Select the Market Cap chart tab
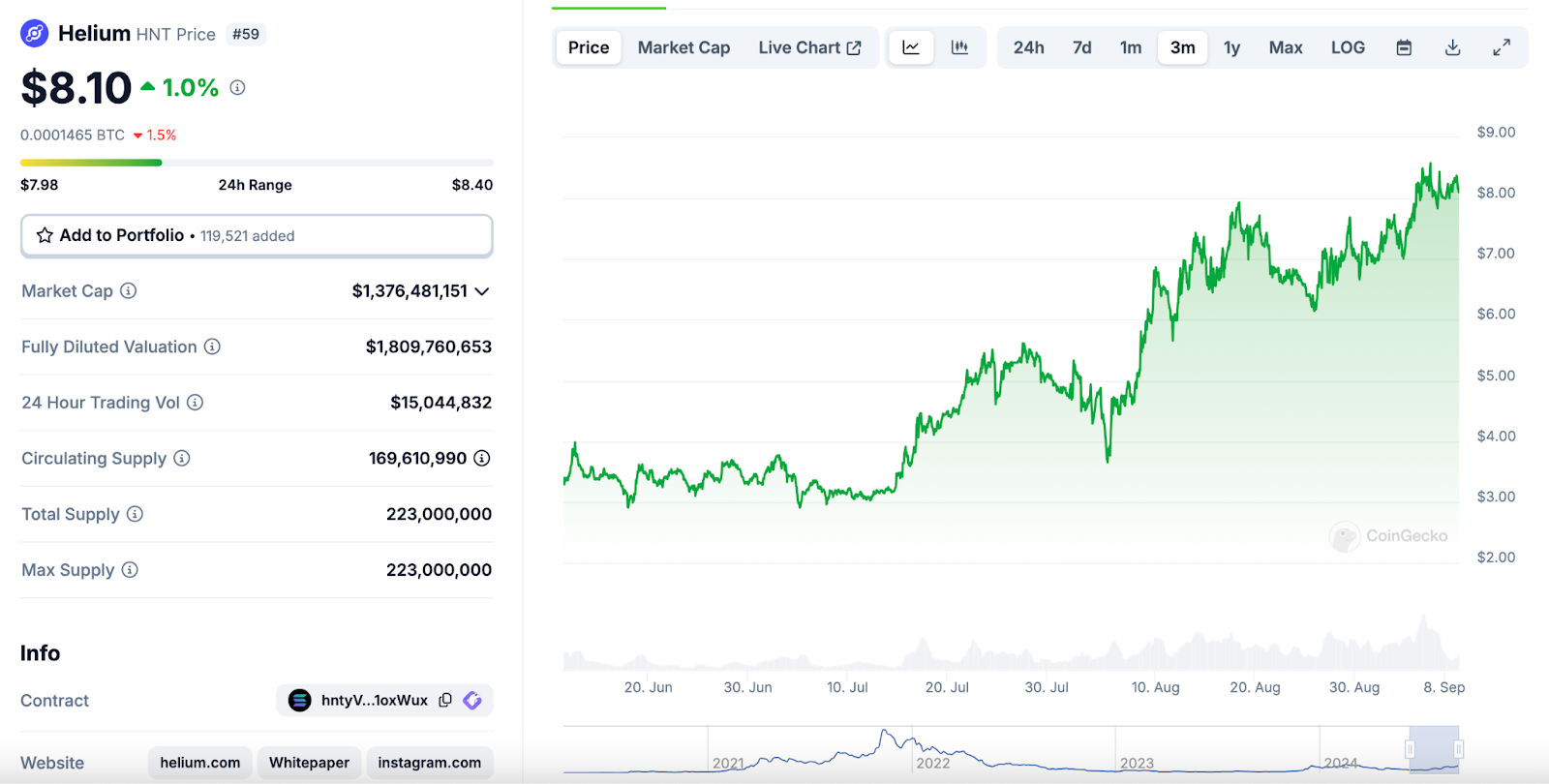 683,47
